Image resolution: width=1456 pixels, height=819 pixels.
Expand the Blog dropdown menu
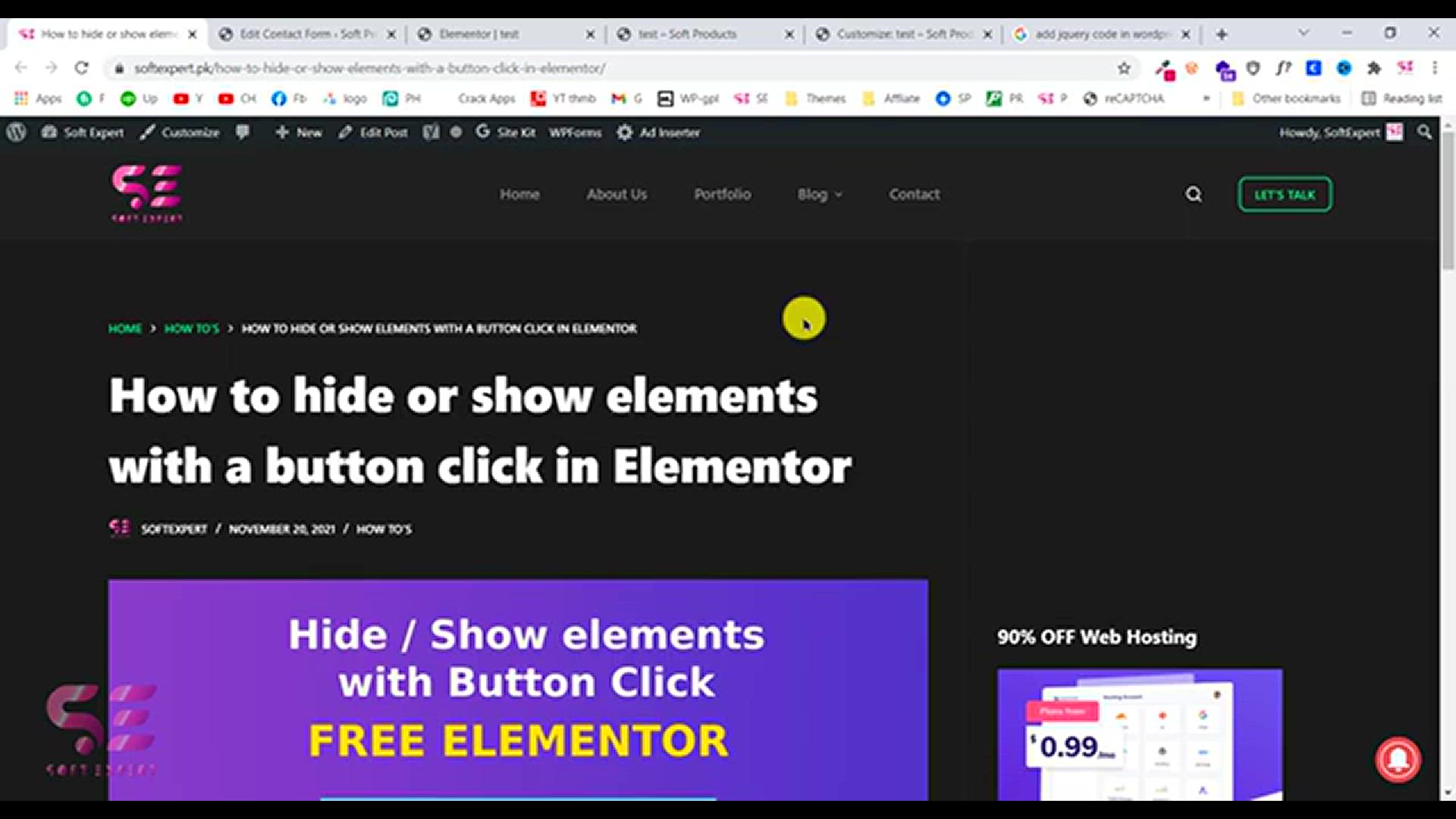point(820,194)
